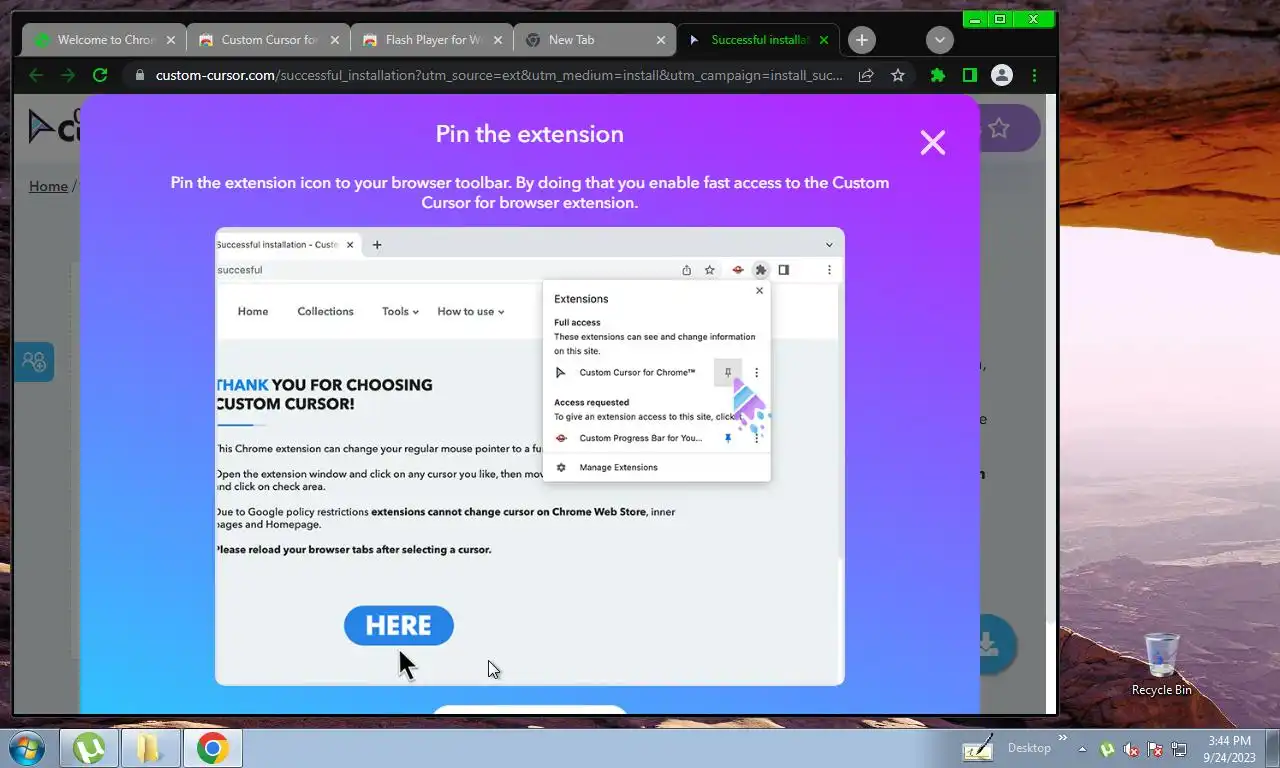Click the pin extension tutorial image
Viewport: 1280px width, 768px height.
point(530,456)
